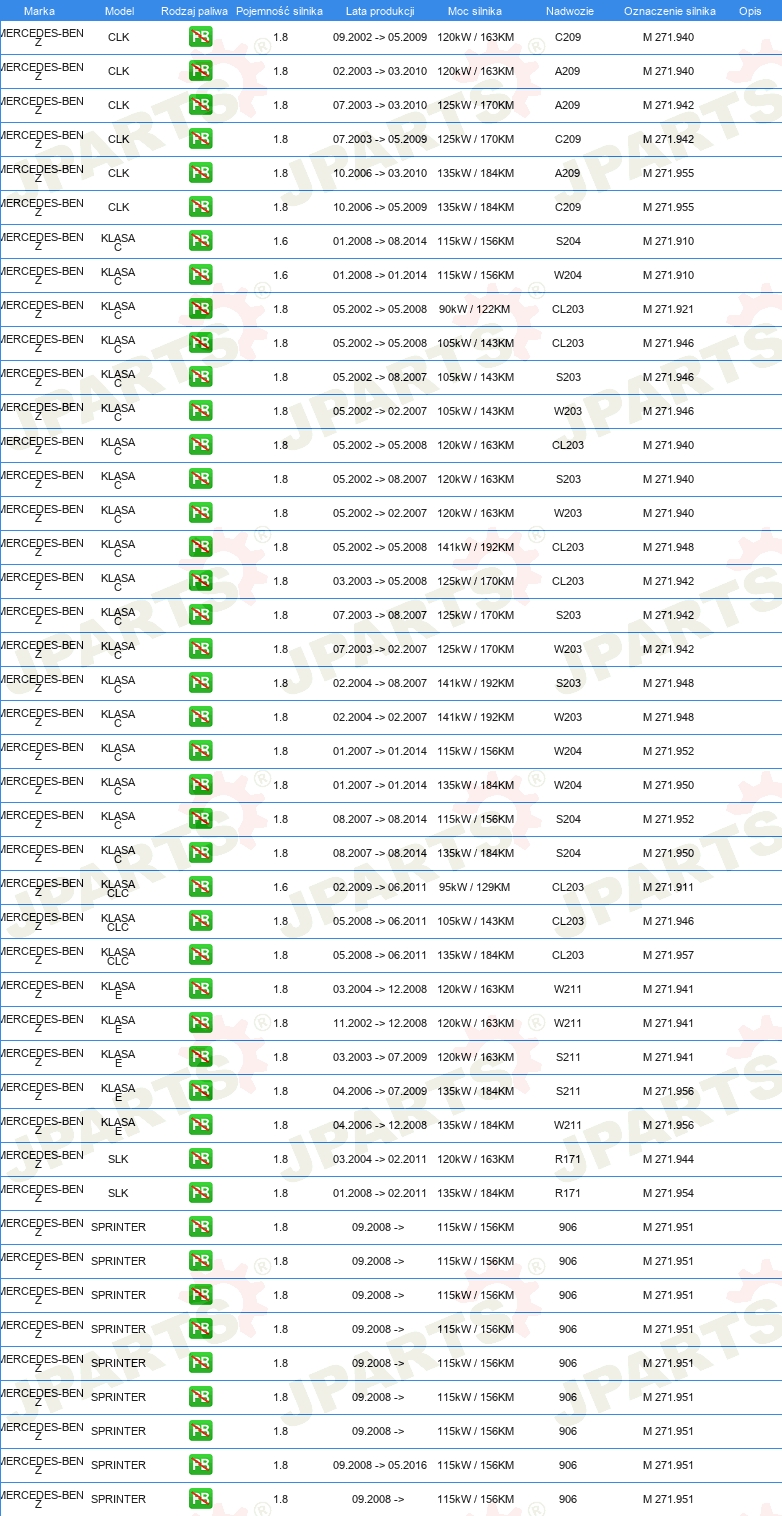Click the 'SLK' model cell in the M 271.954 row
Viewport: 782px width, 1516px height.
tap(118, 1194)
